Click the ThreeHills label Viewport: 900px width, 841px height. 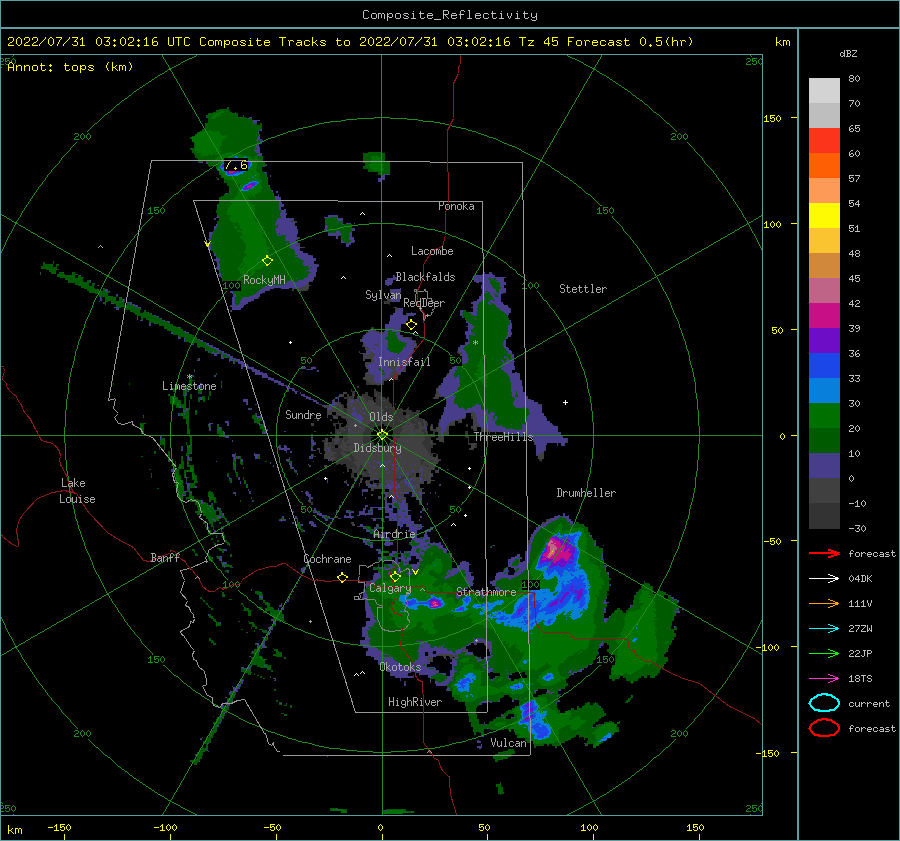click(503, 437)
